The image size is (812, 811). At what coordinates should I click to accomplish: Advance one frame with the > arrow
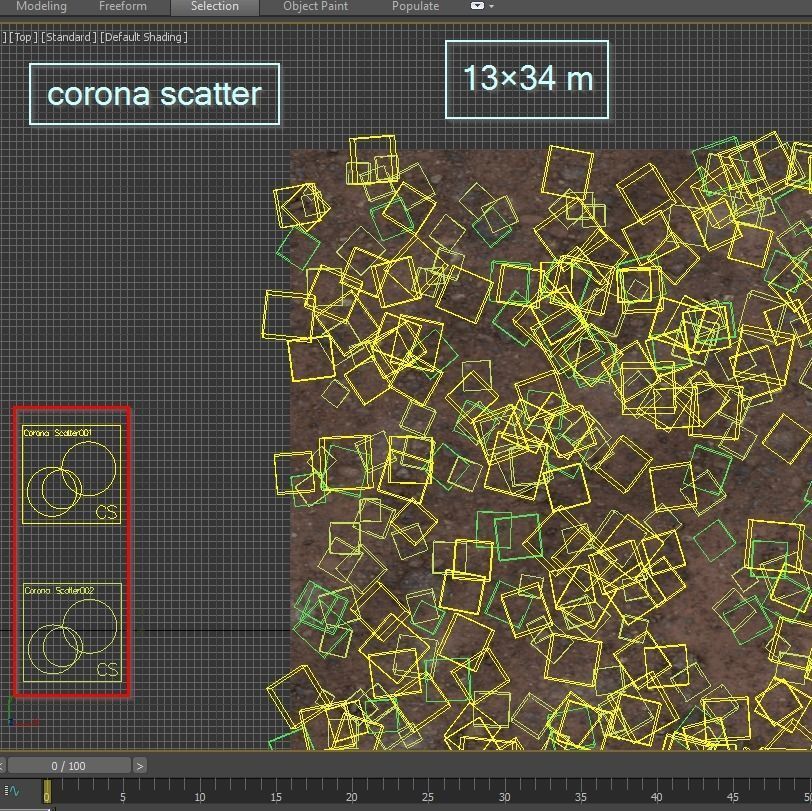coord(140,766)
